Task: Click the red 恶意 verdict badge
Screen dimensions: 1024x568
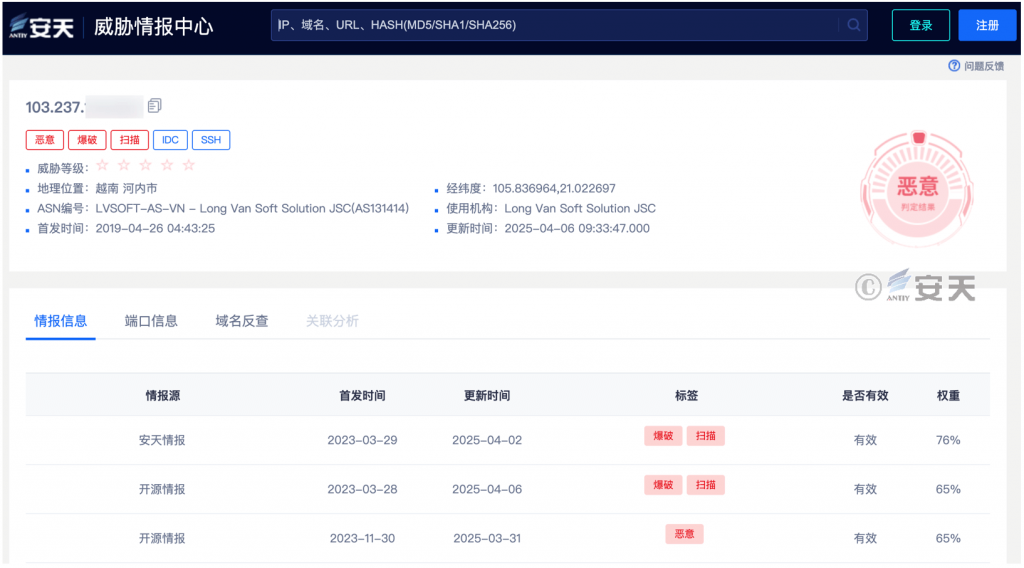Action: 917,188
